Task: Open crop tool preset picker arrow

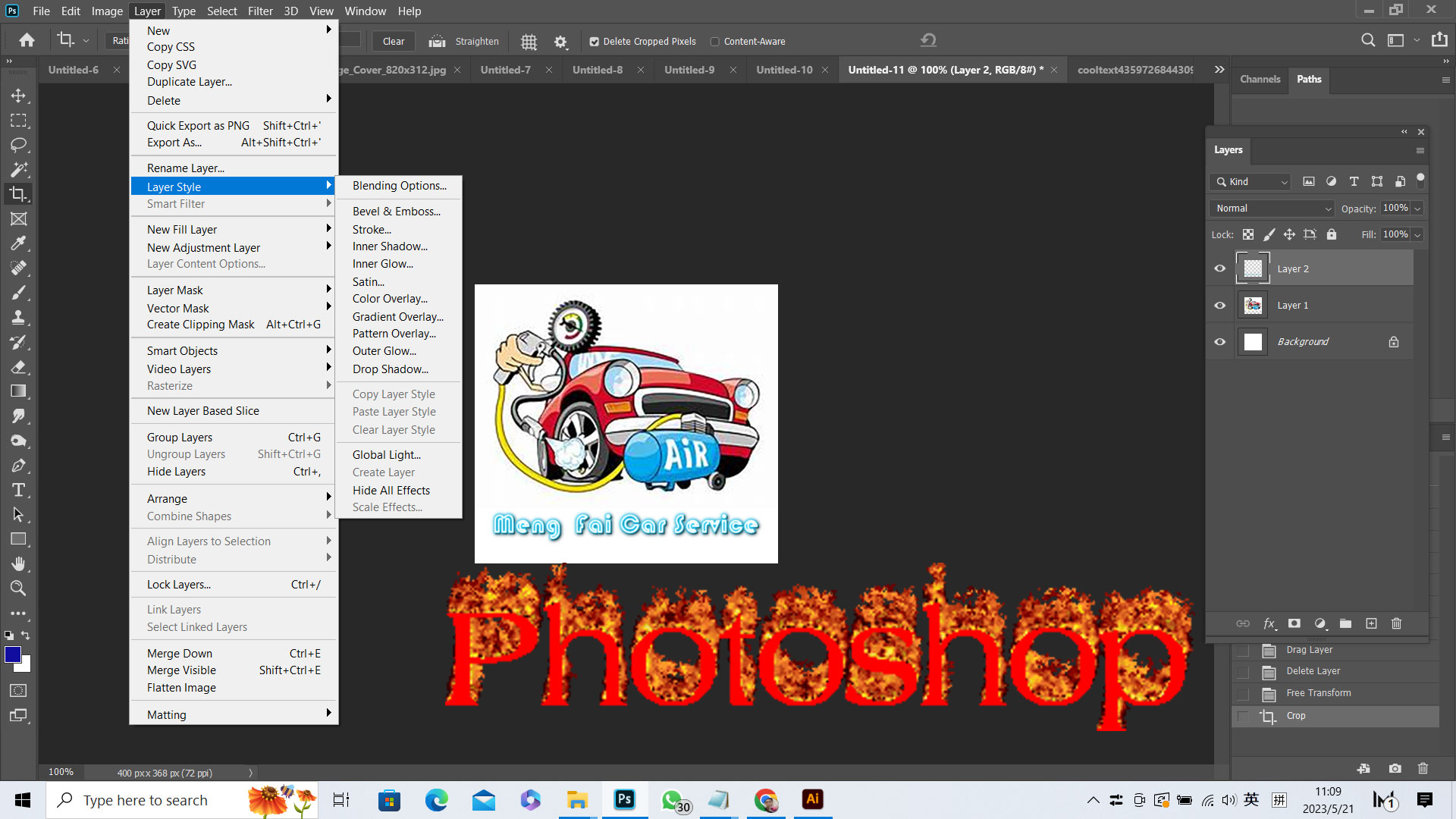Action: pos(86,41)
